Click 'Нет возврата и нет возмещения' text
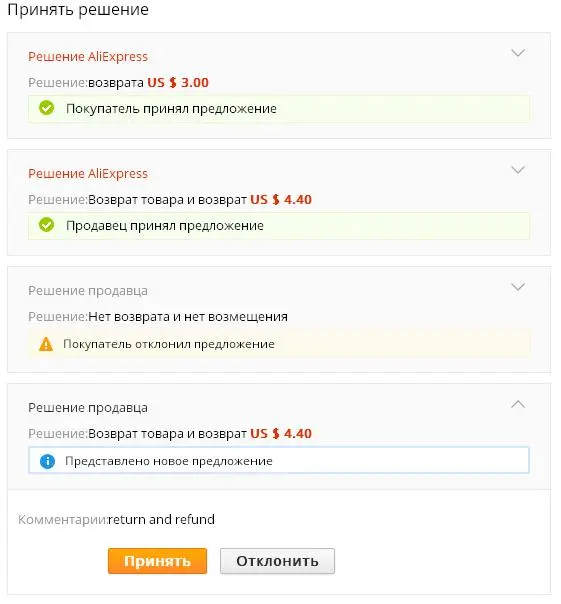 point(188,317)
